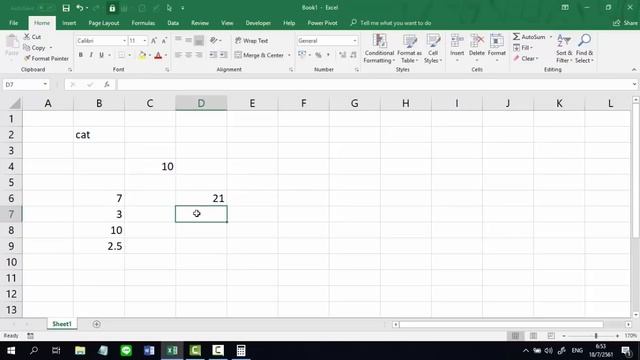Screen dimensions: 640x360
Task: Click the Copy command
Action: point(34,48)
